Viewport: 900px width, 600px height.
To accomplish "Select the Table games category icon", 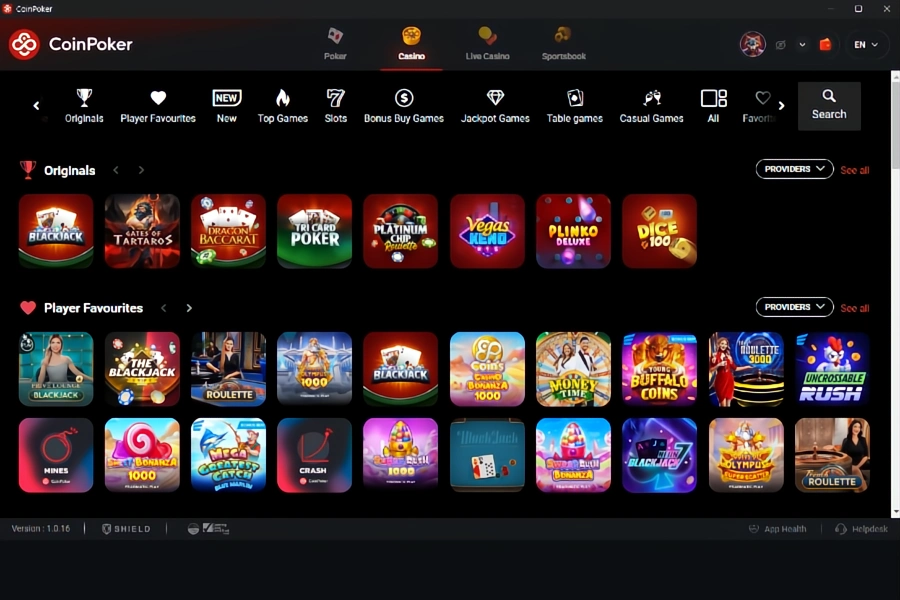I will click(575, 98).
